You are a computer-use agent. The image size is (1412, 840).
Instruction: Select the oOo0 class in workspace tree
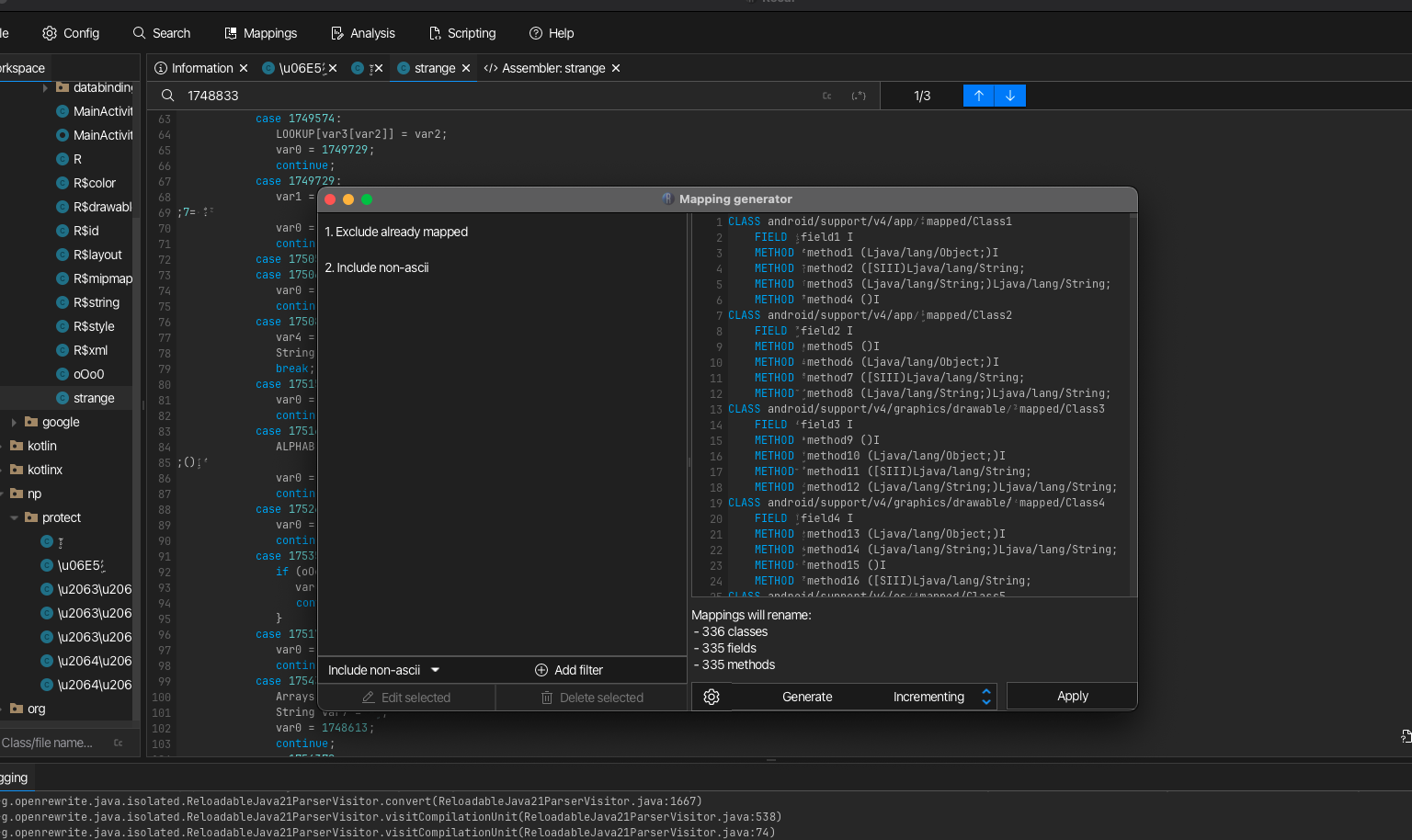[x=88, y=374]
